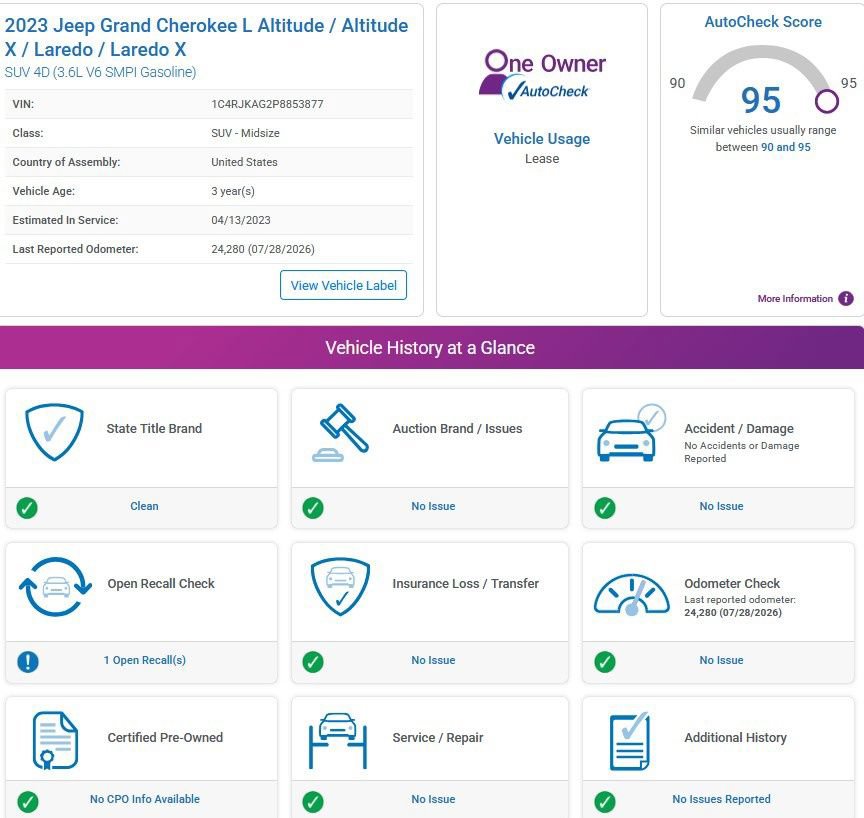
Task: Click the Service / Repair car lift icon
Action: coord(338,740)
